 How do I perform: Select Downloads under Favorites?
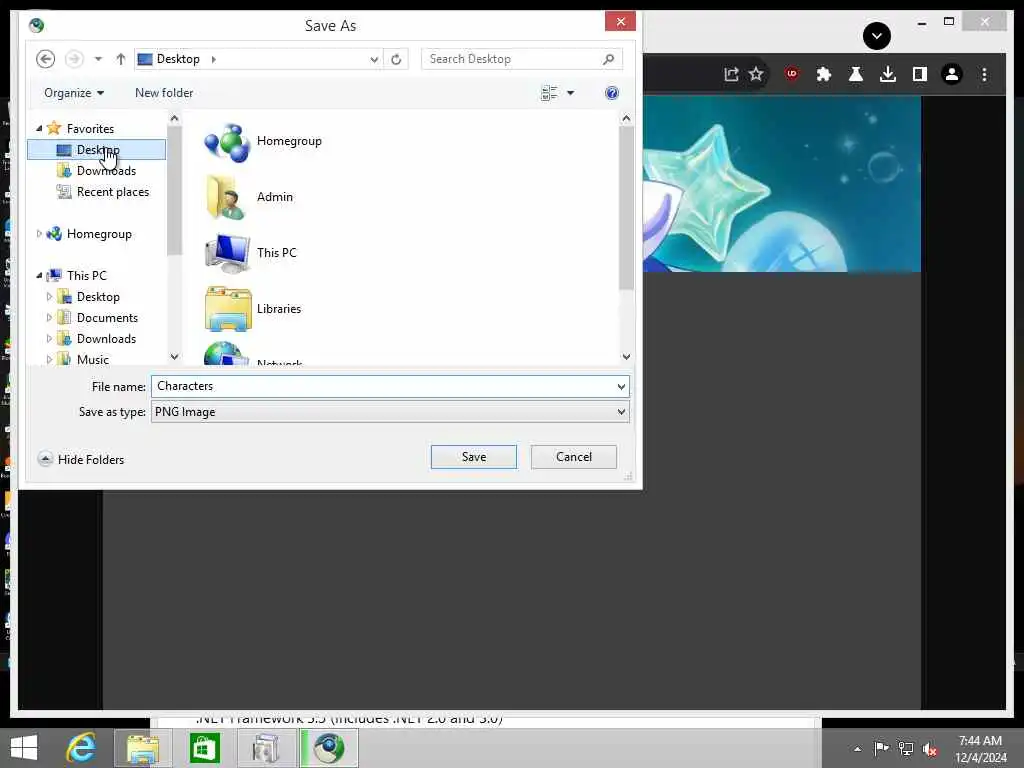click(106, 170)
